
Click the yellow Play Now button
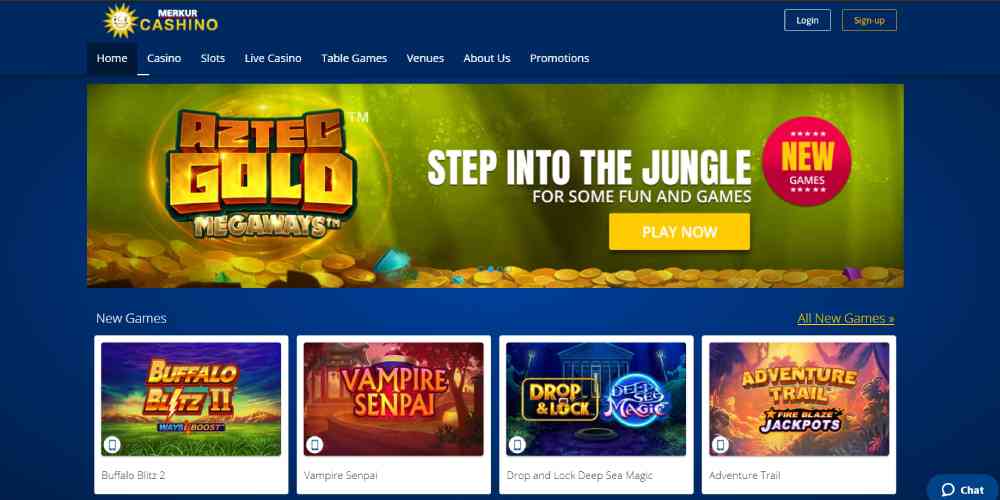[x=679, y=232]
